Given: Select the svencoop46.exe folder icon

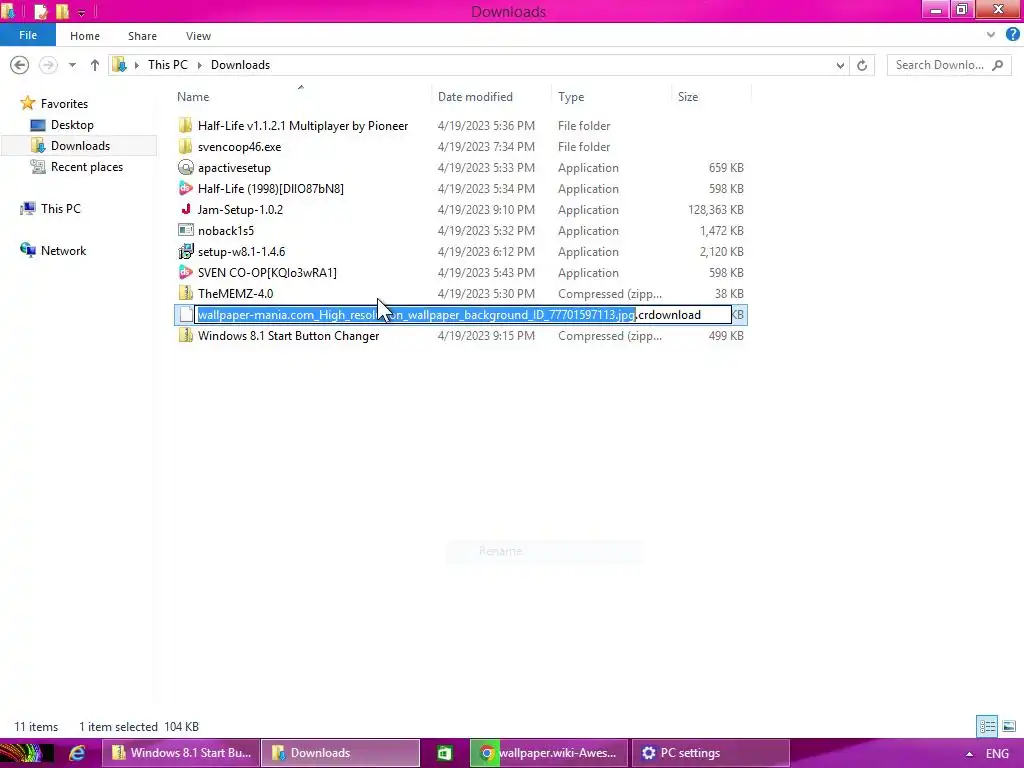Looking at the screenshot, I should point(185,146).
